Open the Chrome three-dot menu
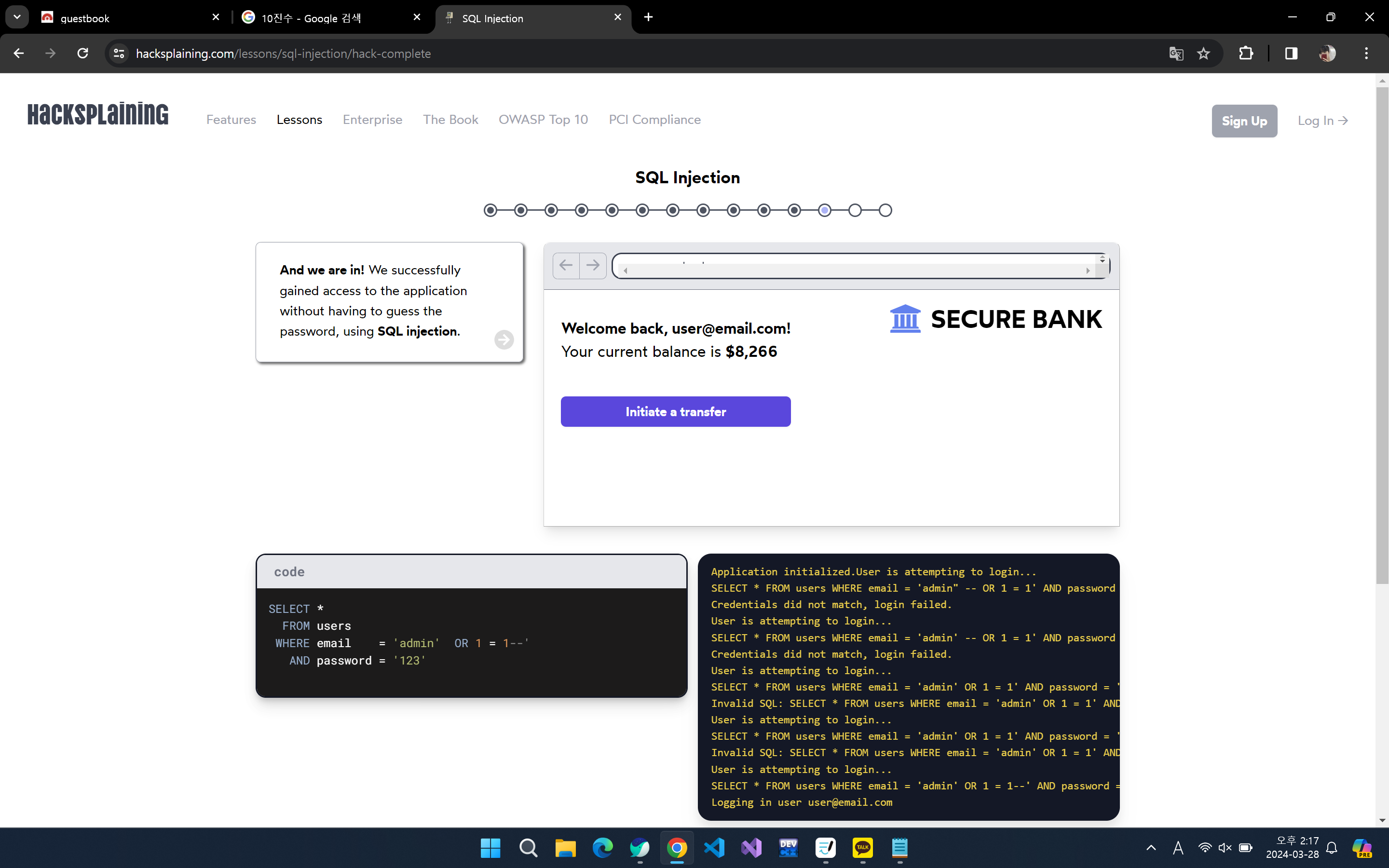 (x=1367, y=54)
